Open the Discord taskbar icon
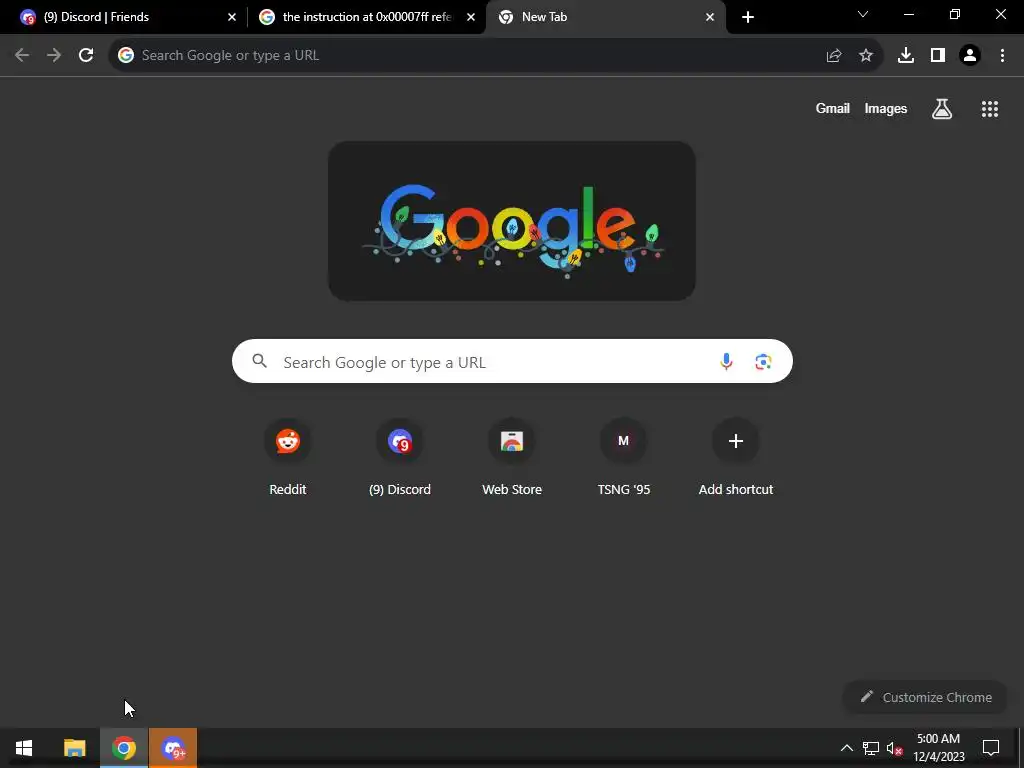1024x768 pixels. click(173, 748)
